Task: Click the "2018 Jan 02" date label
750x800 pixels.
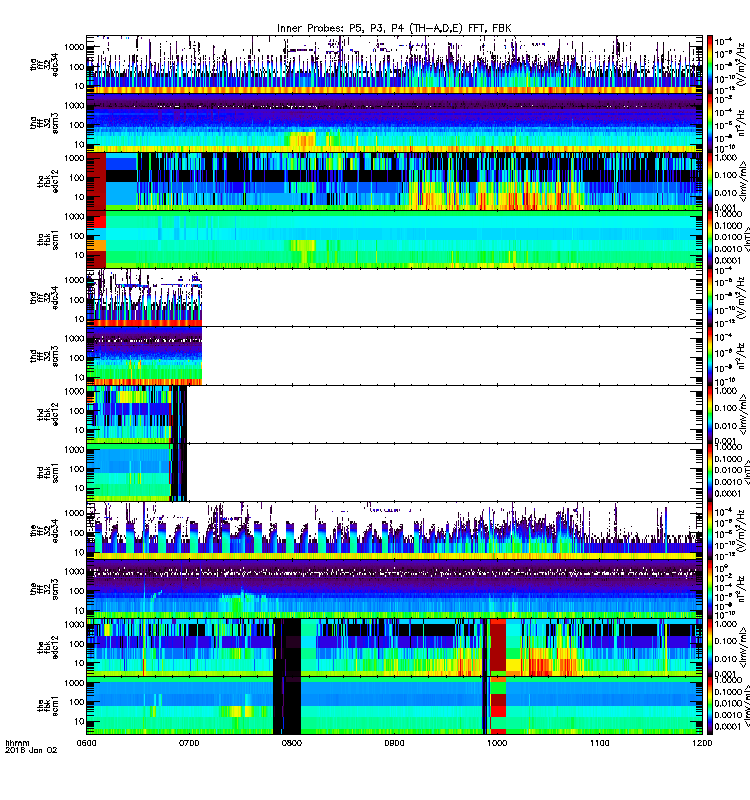Action: (x=31, y=751)
